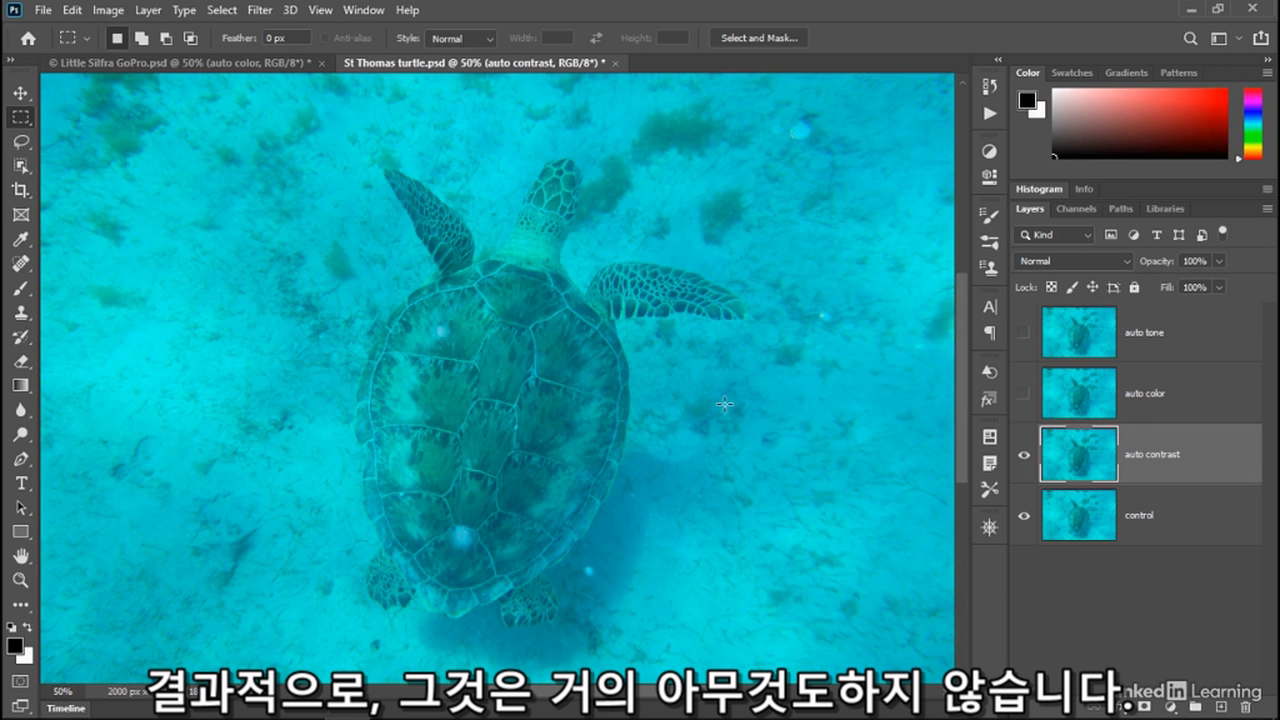
Task: Select the Eraser tool
Action: 21,361
